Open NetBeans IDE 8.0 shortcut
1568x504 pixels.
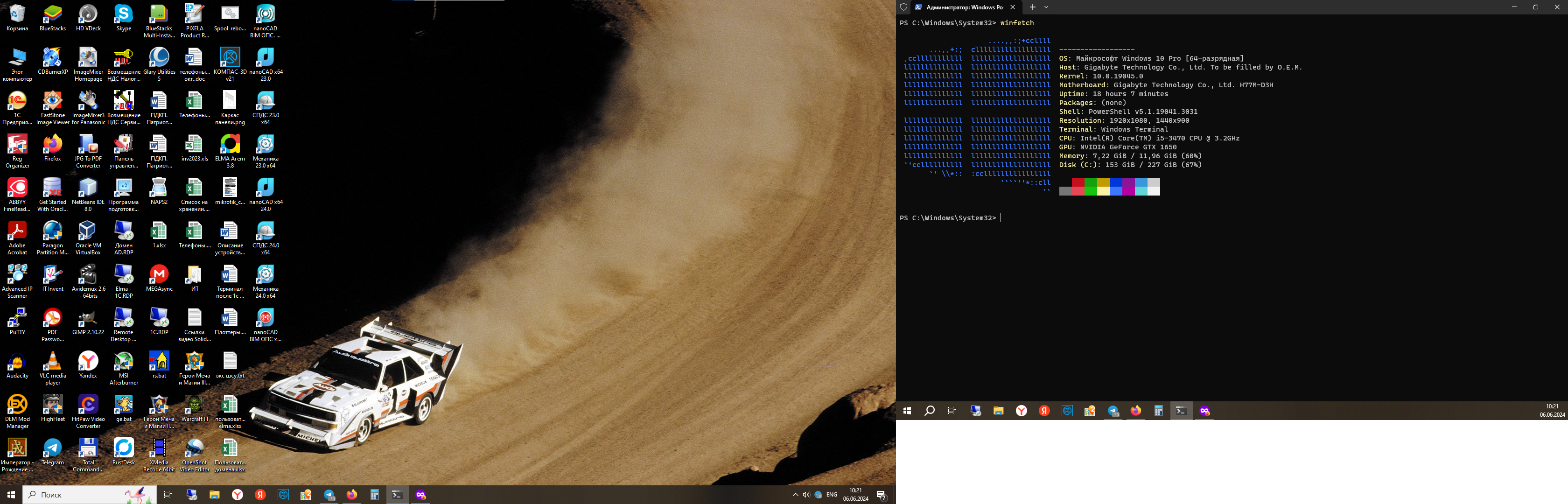88,195
